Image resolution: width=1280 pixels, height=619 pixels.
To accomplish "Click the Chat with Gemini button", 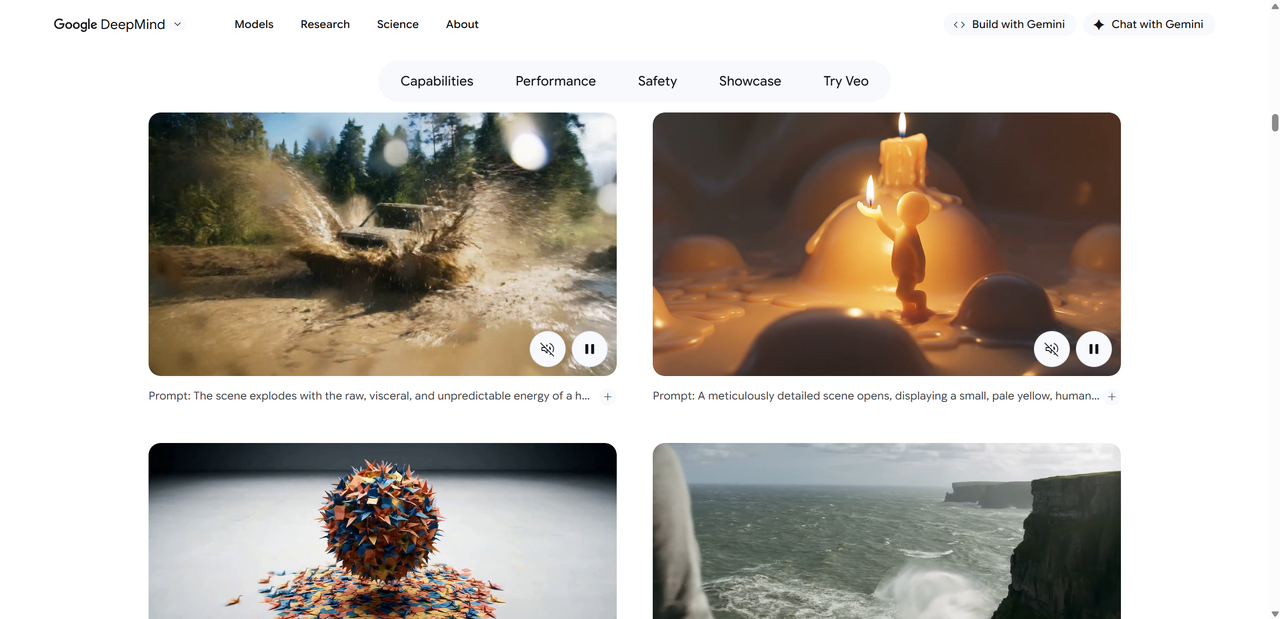I will pos(1148,24).
